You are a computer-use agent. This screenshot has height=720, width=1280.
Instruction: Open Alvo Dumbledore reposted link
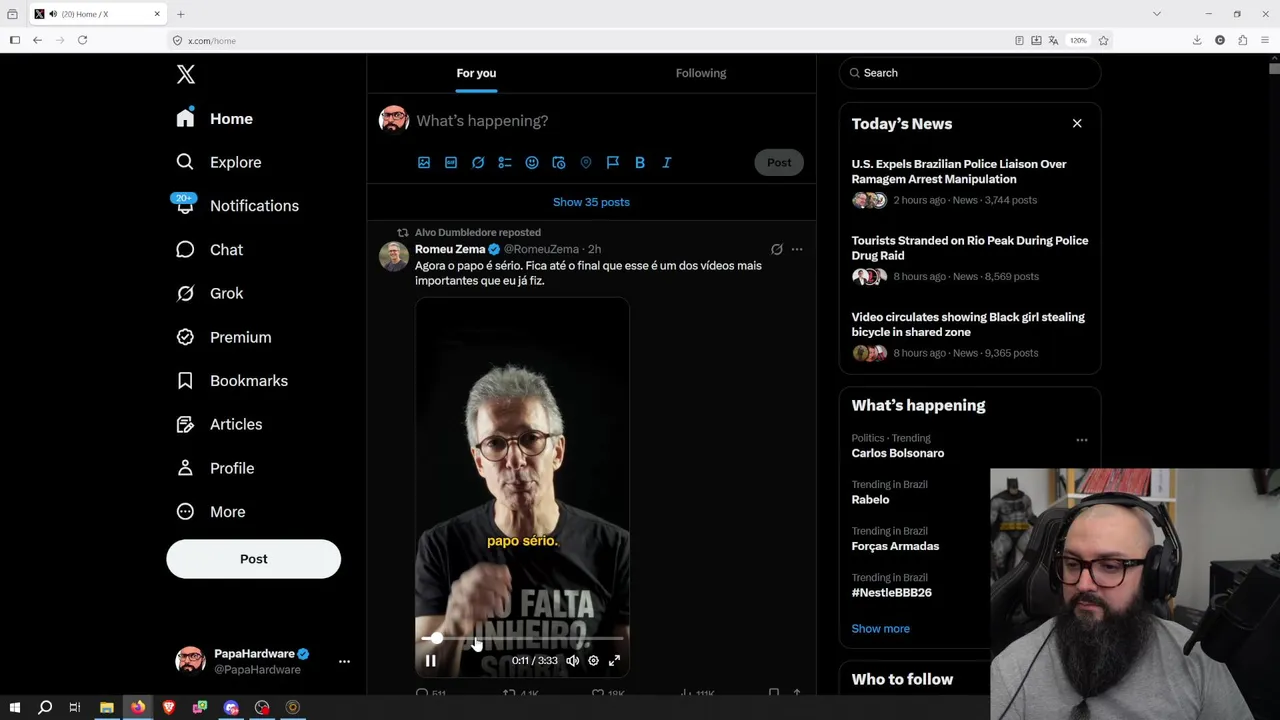click(x=478, y=232)
